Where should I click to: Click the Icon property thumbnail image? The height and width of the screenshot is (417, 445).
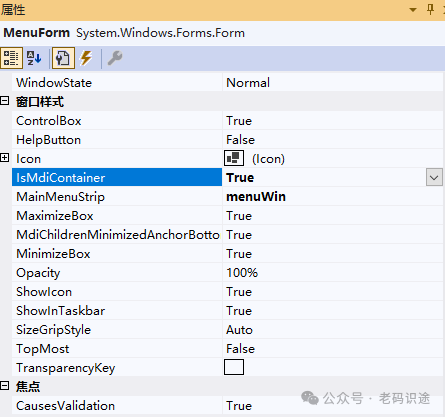(x=234, y=158)
